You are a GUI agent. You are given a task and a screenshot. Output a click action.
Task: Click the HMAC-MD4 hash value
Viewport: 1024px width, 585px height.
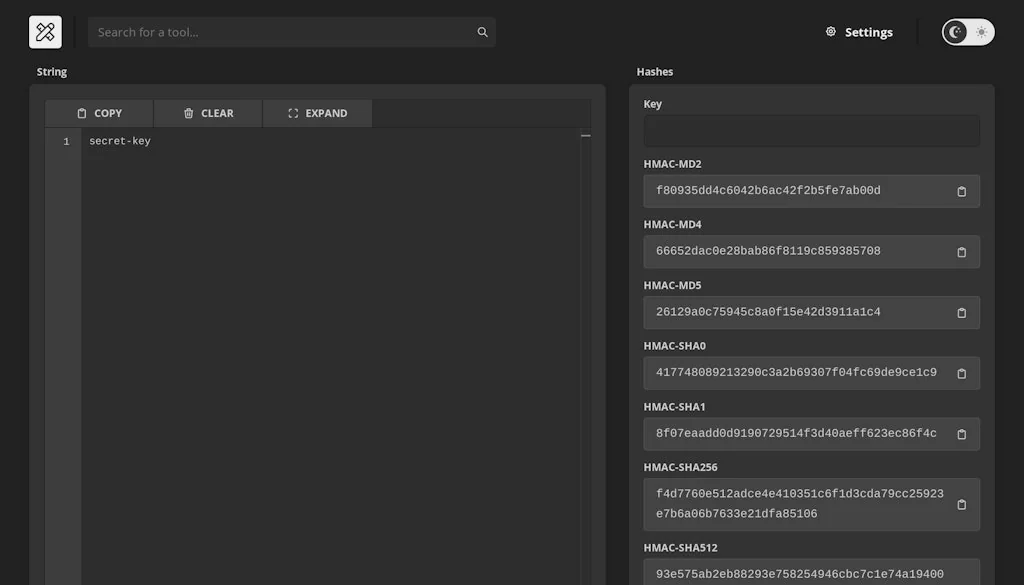pyautogui.click(x=768, y=251)
